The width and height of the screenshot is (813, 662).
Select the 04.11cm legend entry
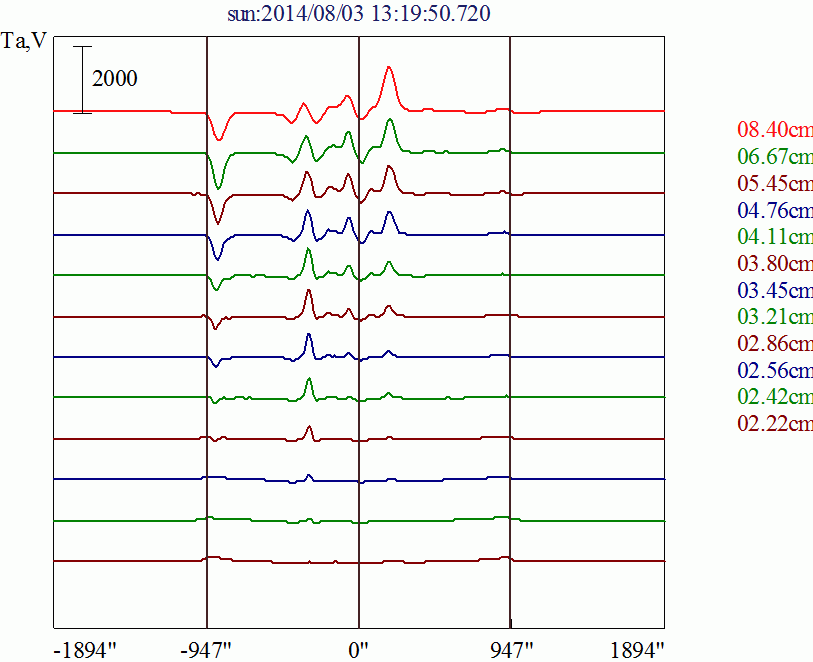[x=775, y=236]
